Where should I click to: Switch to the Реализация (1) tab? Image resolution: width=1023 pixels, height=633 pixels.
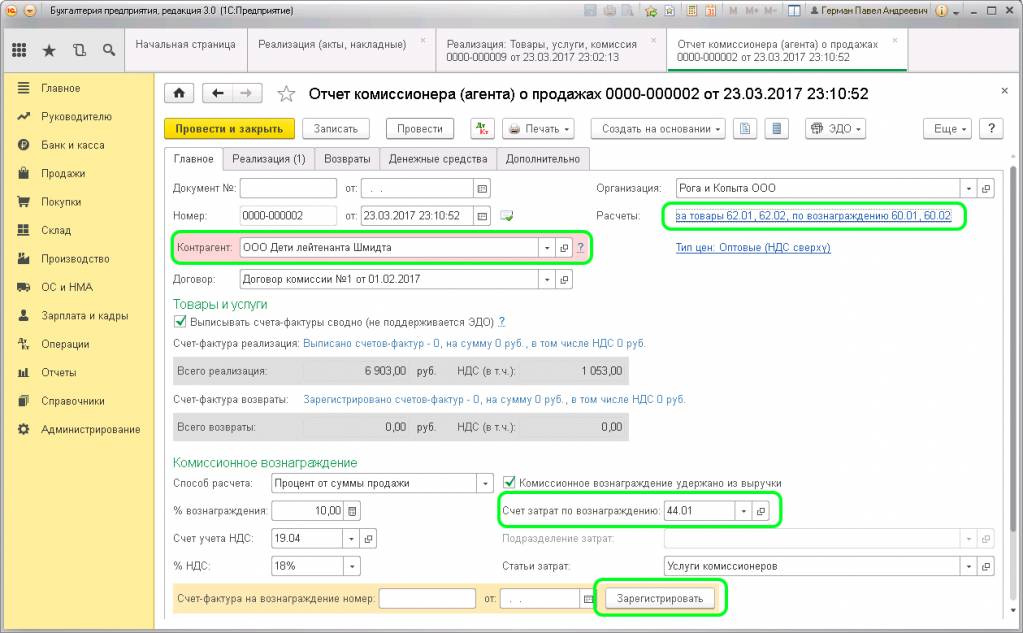[x=269, y=159]
